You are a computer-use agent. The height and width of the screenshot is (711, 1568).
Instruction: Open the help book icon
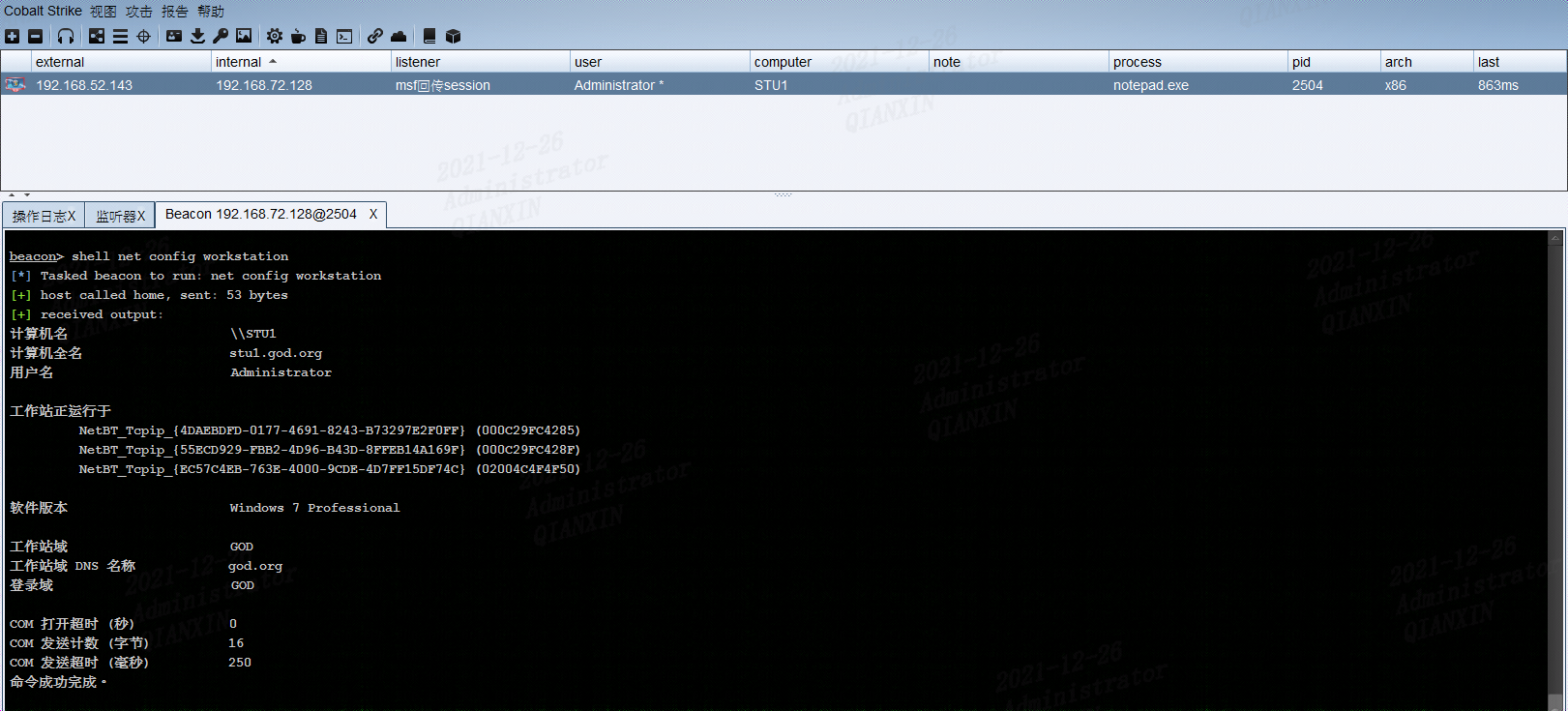tap(429, 36)
